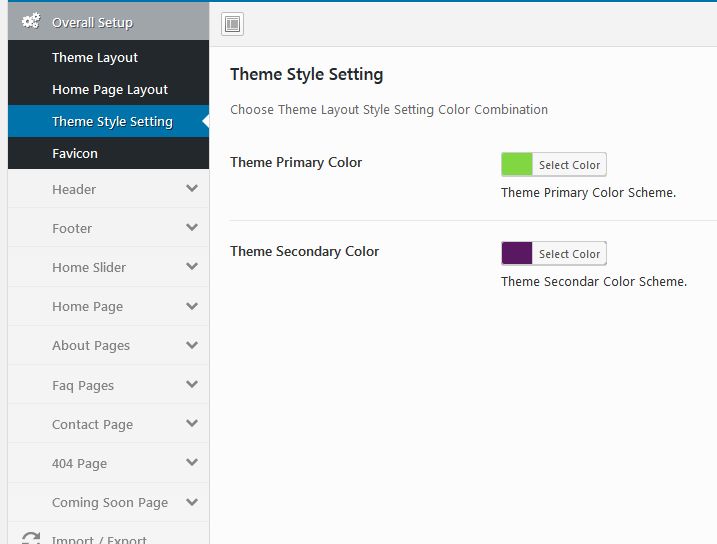717x544 pixels.
Task: Expand the Footer section chevron
Action: pos(192,227)
